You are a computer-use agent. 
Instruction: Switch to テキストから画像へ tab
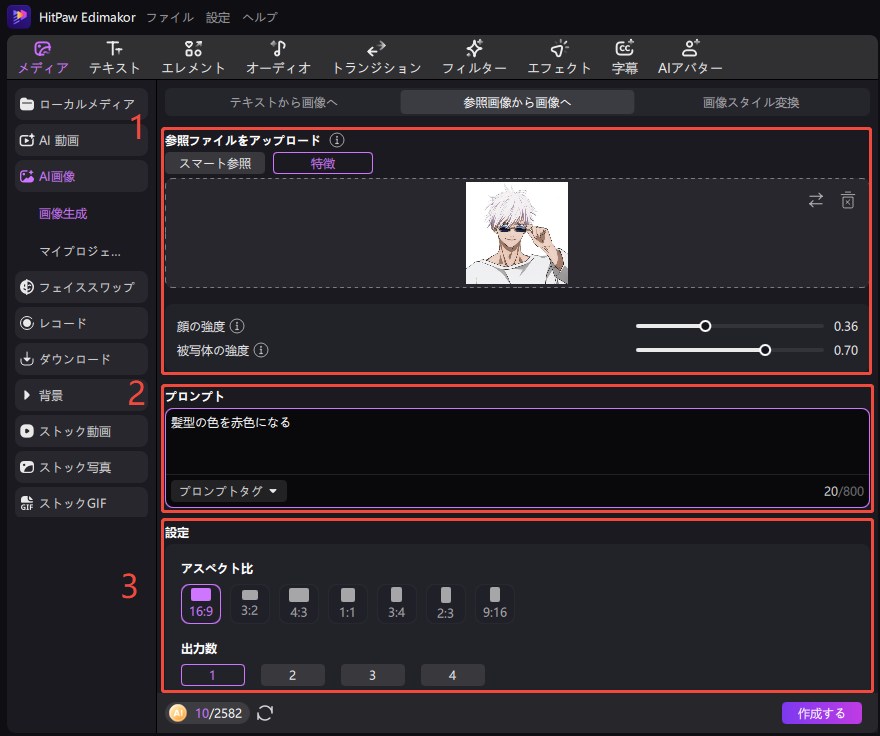point(283,102)
